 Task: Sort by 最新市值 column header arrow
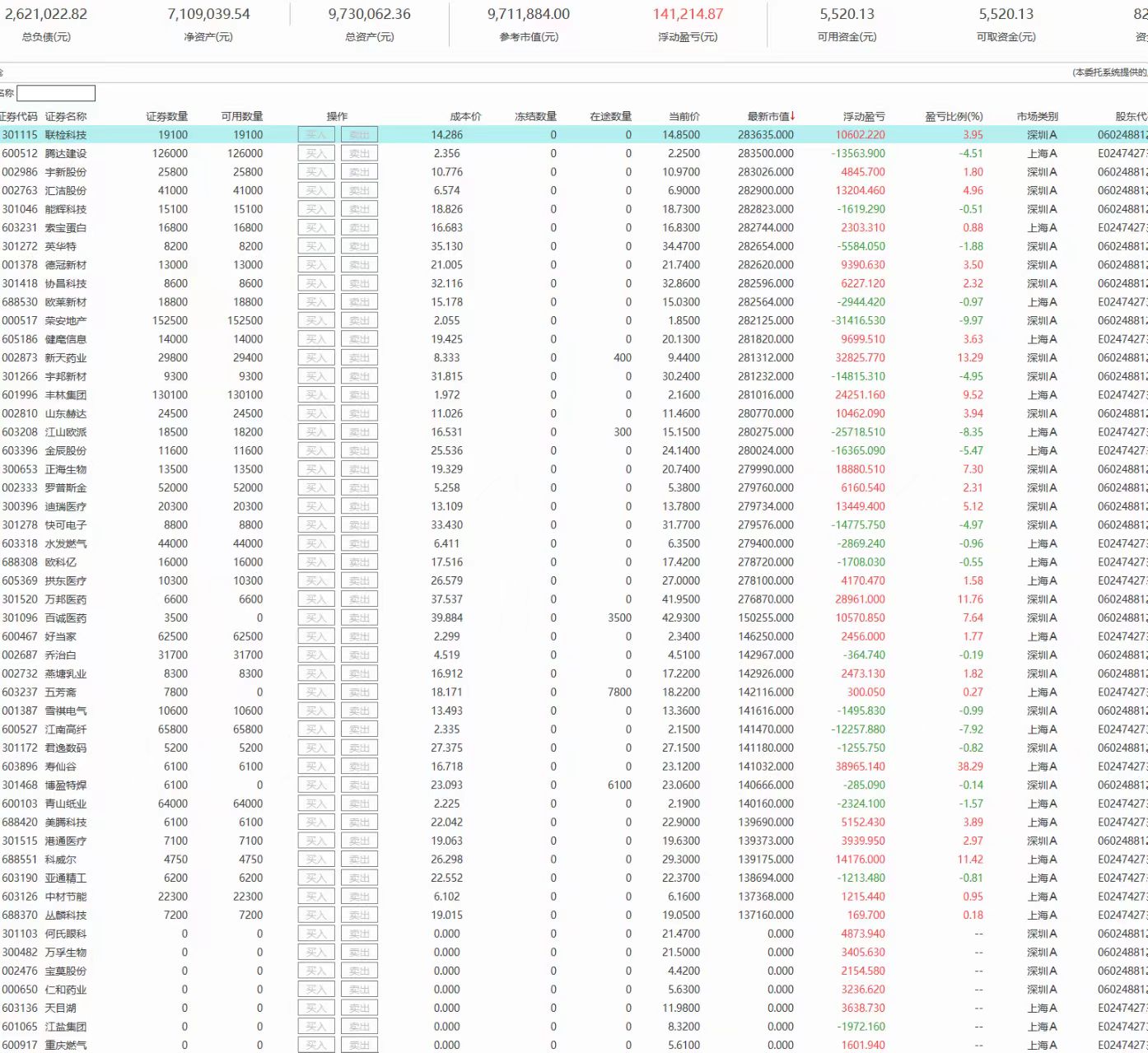[792, 116]
